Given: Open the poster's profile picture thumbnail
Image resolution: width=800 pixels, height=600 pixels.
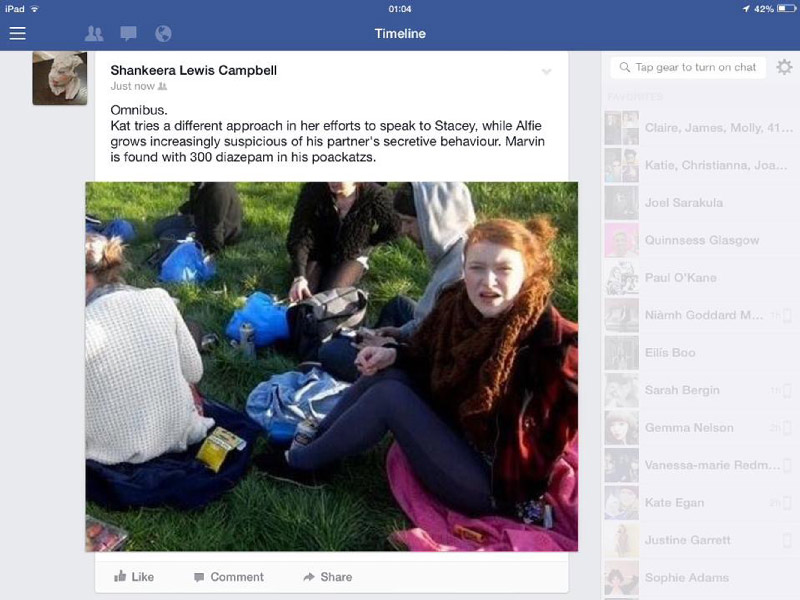Looking at the screenshot, I should [x=60, y=78].
